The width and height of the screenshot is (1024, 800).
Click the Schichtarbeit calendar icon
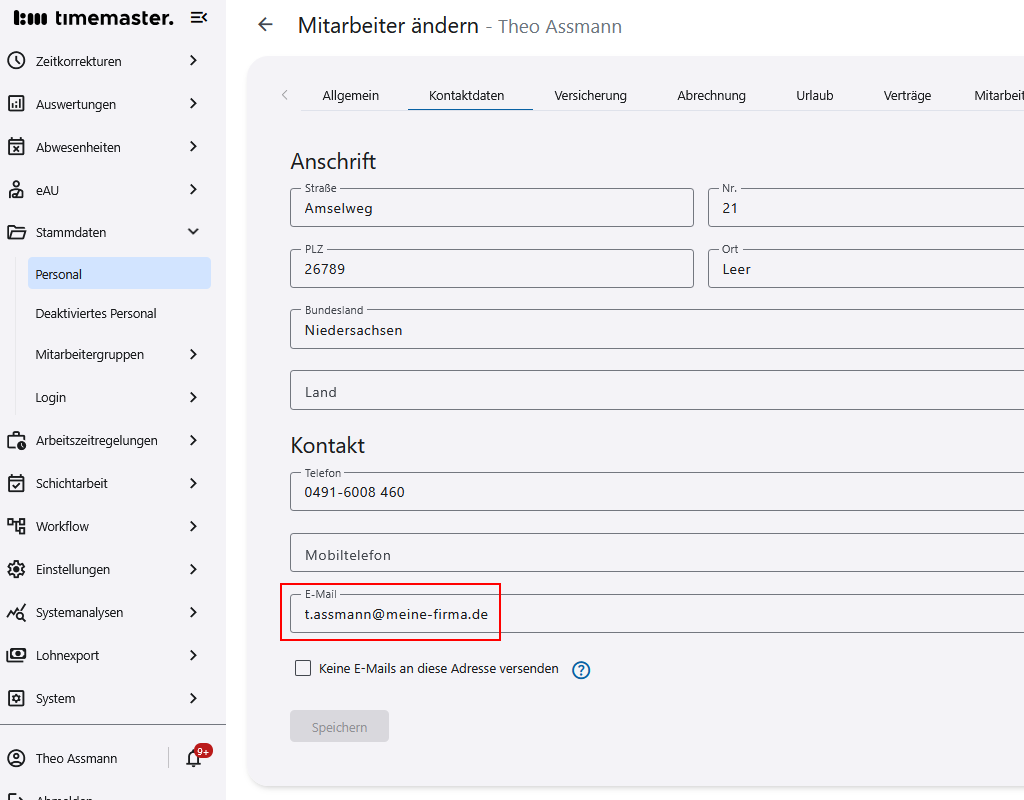pyautogui.click(x=16, y=483)
